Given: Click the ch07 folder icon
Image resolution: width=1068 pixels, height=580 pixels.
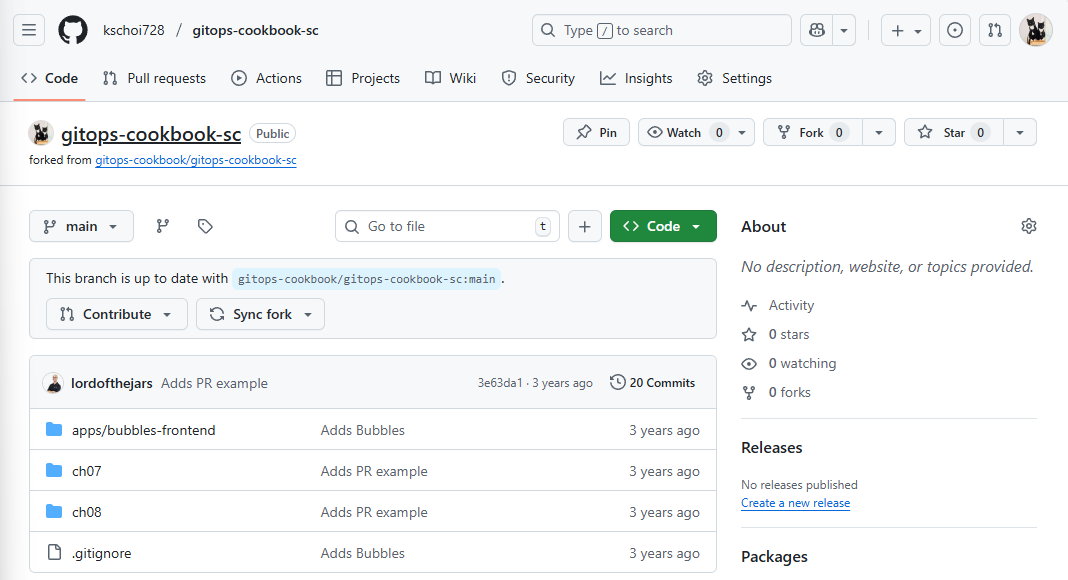Looking at the screenshot, I should click(54, 470).
